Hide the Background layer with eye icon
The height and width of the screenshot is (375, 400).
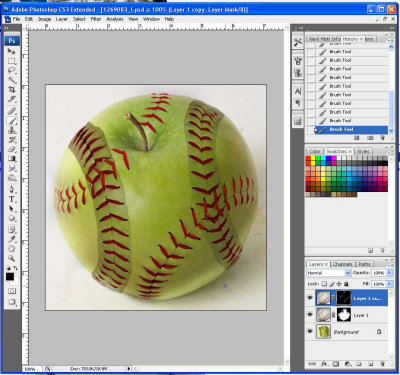click(x=310, y=332)
